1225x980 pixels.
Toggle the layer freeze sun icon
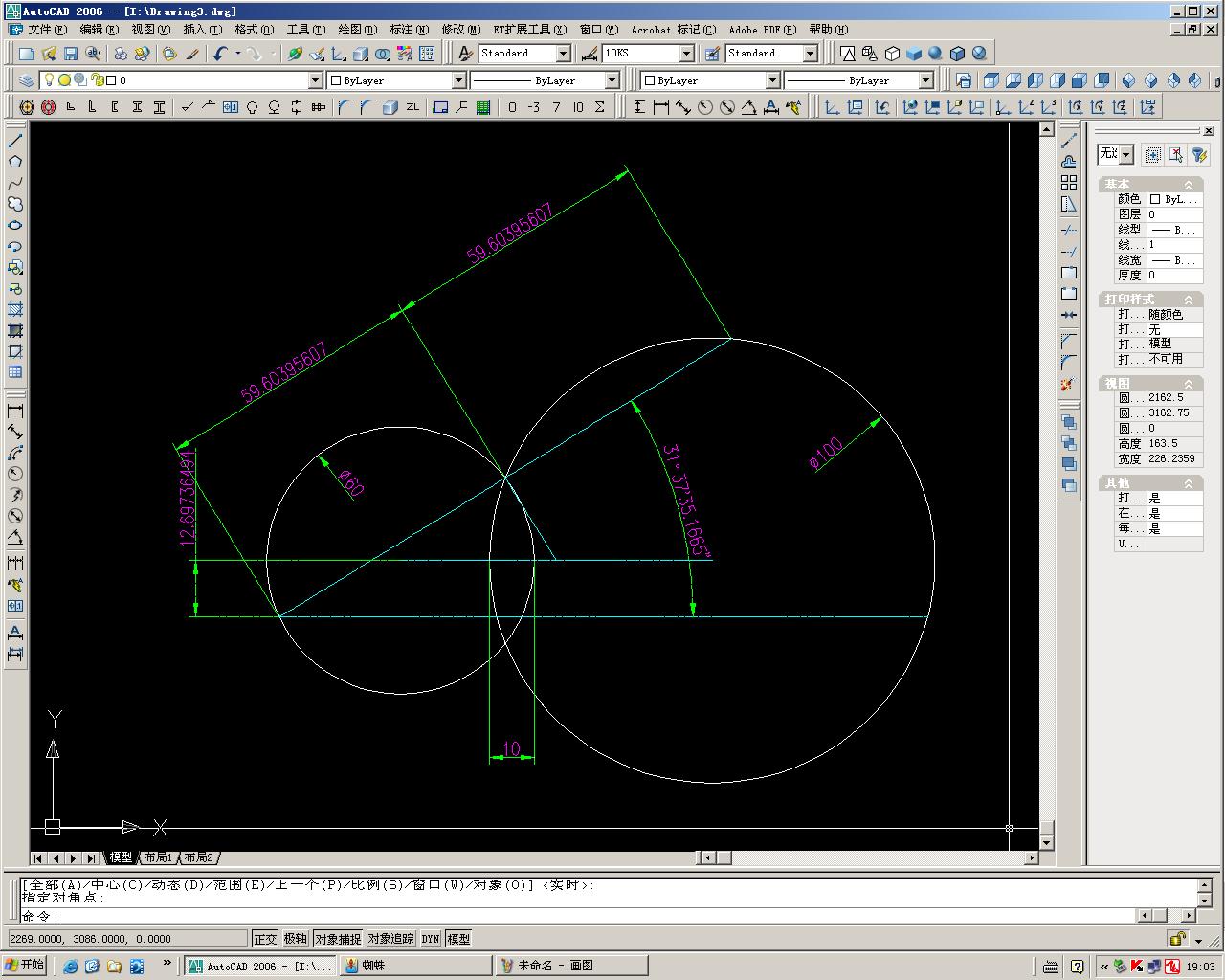[x=64, y=80]
